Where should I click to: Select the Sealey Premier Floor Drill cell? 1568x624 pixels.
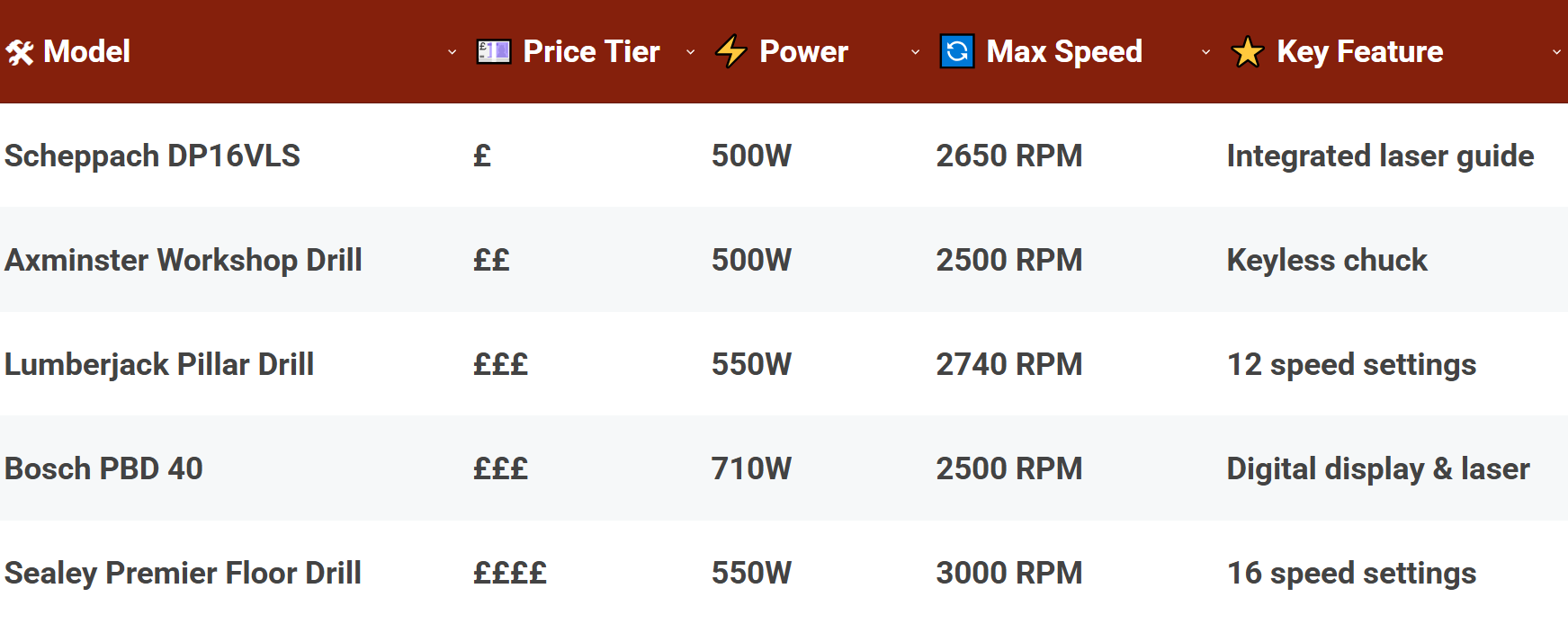[x=183, y=574]
